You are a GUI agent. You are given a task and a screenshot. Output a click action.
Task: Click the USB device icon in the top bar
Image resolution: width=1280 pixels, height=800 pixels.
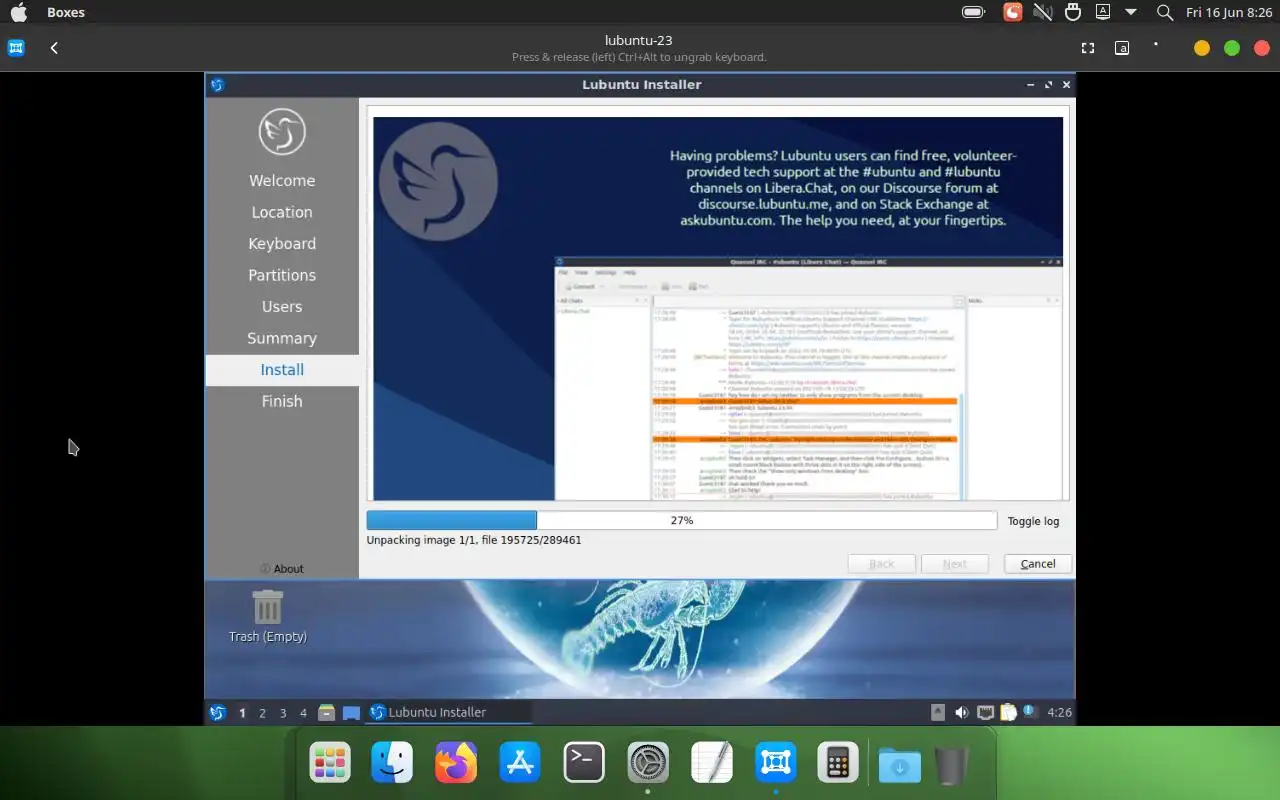(1073, 12)
